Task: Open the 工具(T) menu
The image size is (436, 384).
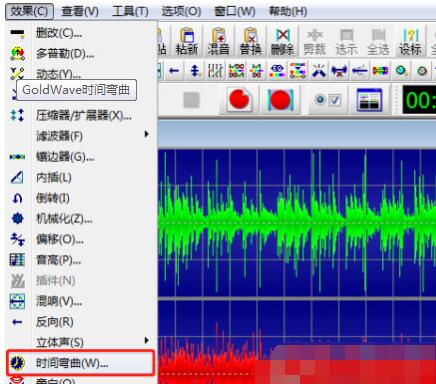Action: coord(130,11)
